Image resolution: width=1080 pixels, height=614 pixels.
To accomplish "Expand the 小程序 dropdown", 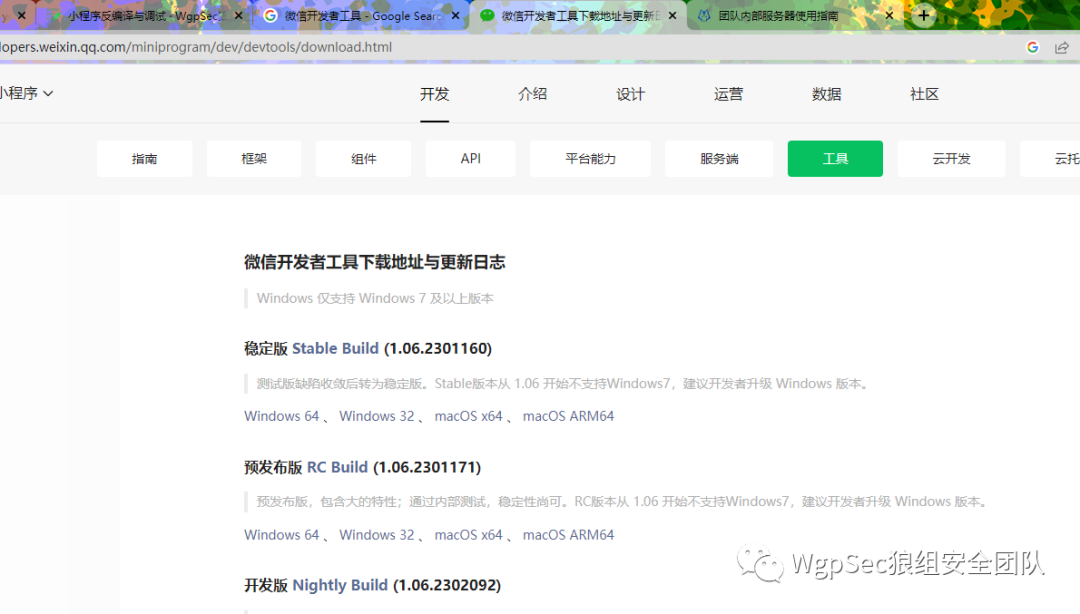I will click(26, 93).
